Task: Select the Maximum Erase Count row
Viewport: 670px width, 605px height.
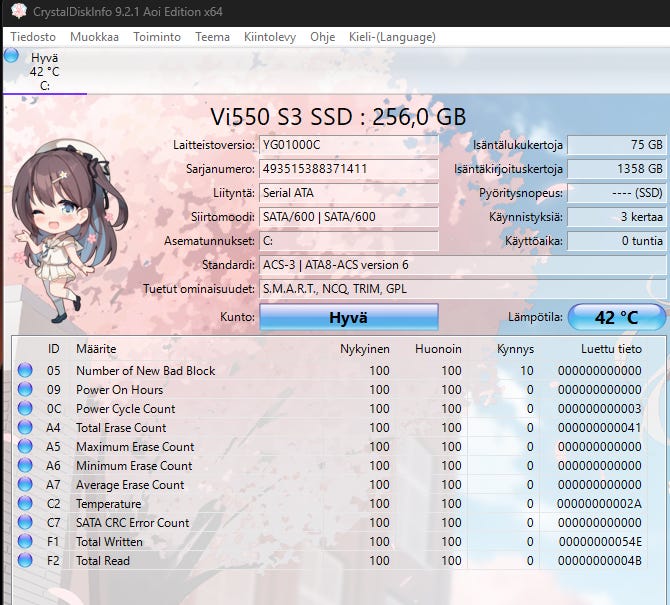Action: pos(330,446)
